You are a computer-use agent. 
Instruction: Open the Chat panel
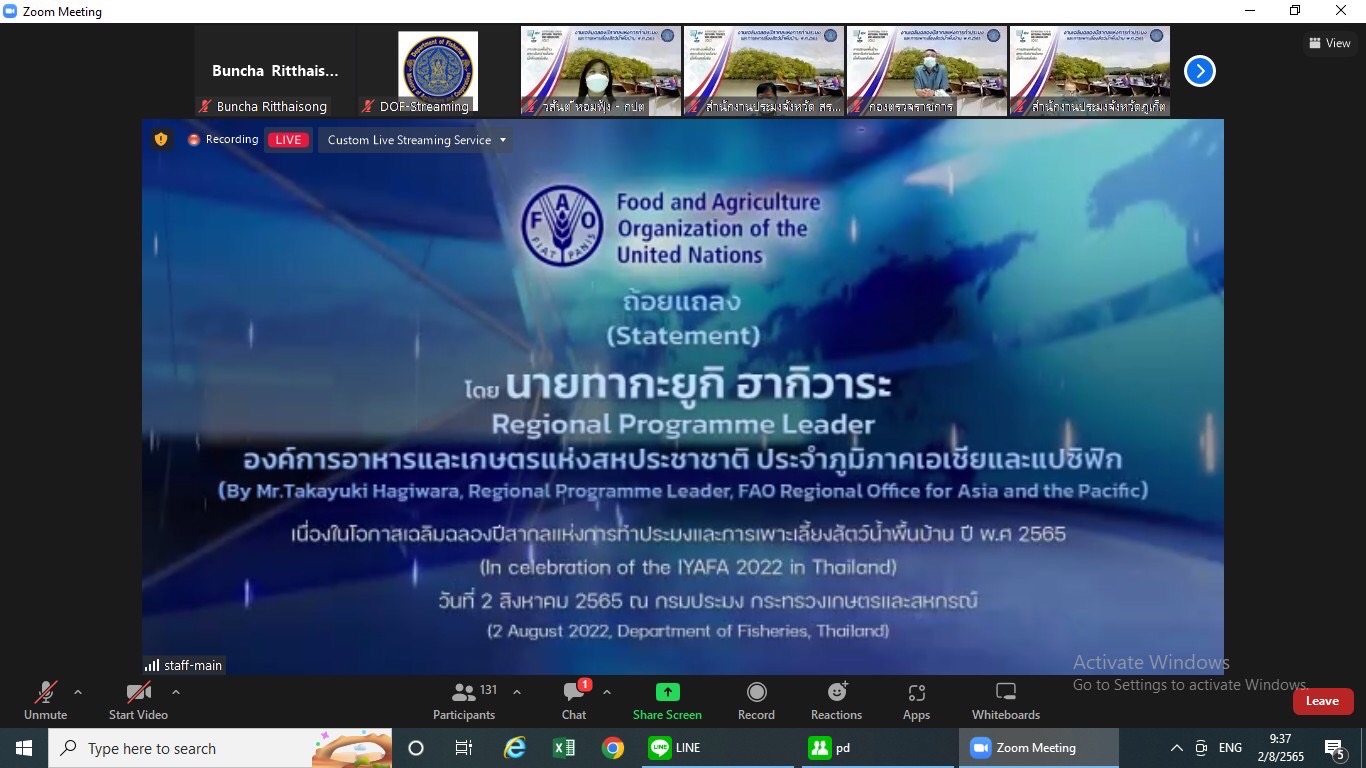click(x=574, y=701)
